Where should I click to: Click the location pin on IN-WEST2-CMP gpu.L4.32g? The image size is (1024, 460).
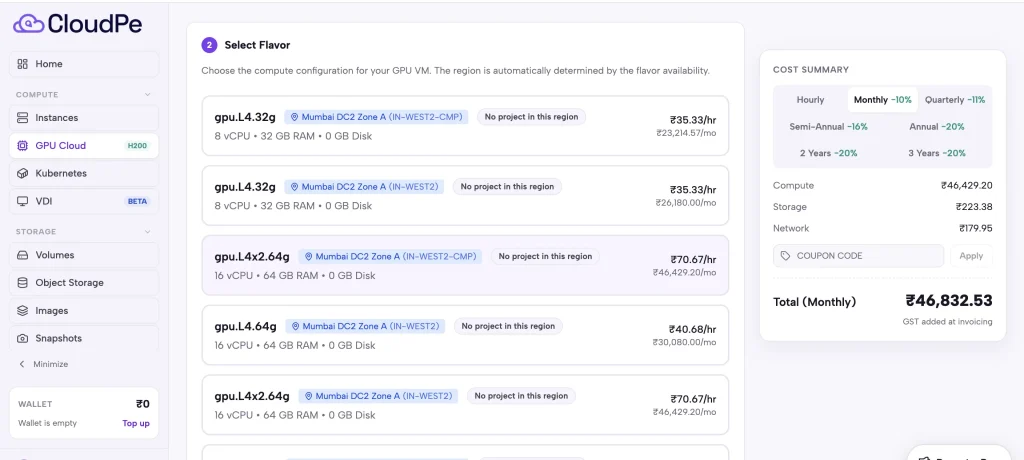pyautogui.click(x=294, y=117)
